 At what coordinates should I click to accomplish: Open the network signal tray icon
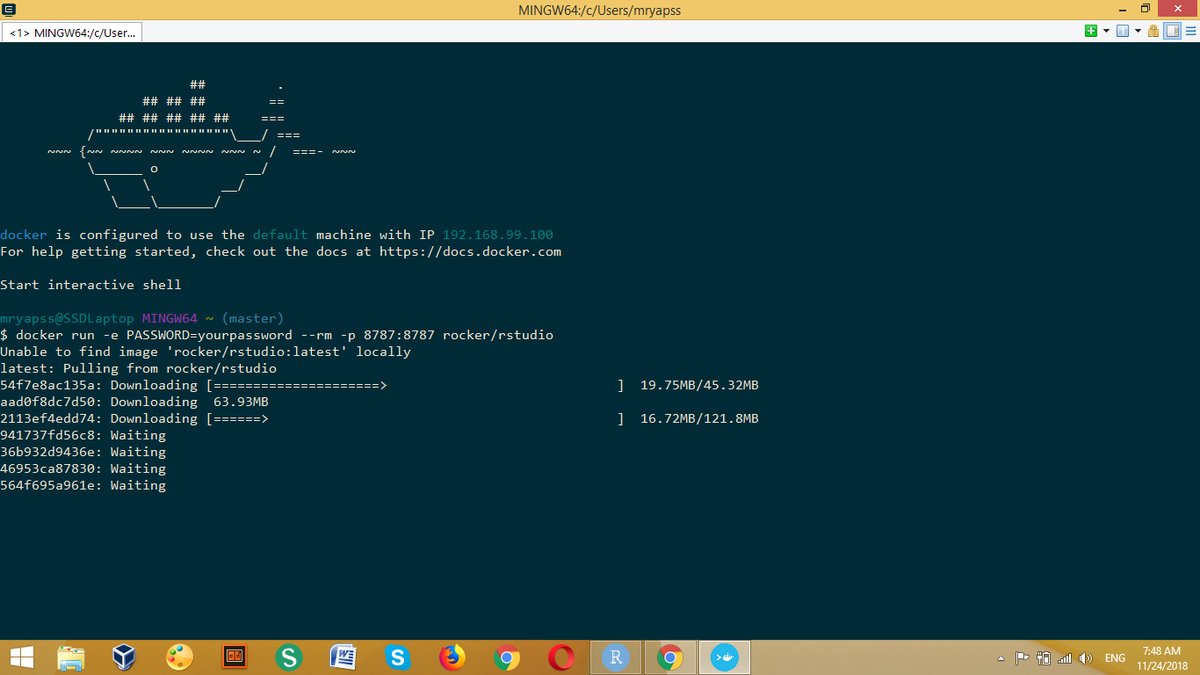pyautogui.click(x=1064, y=659)
